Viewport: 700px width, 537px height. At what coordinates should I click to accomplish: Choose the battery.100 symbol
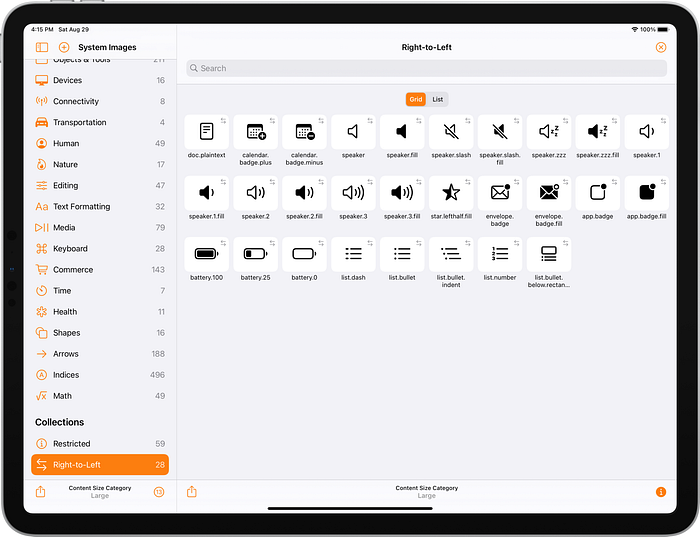pos(206,254)
